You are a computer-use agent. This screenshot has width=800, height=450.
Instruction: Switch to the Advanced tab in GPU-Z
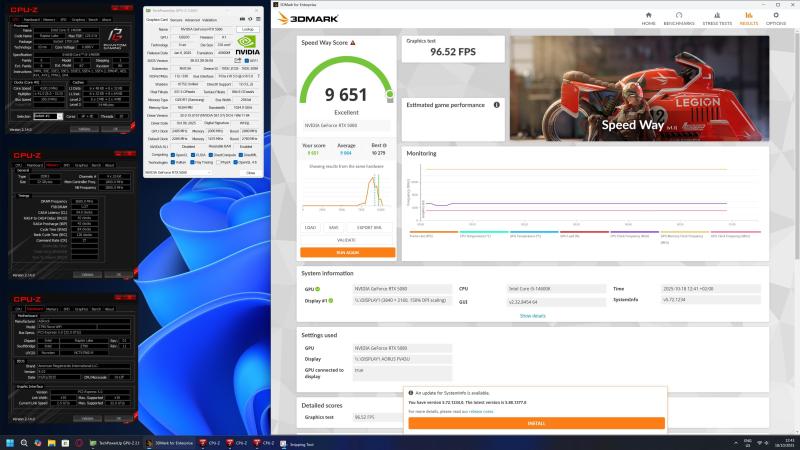pyautogui.click(x=194, y=19)
